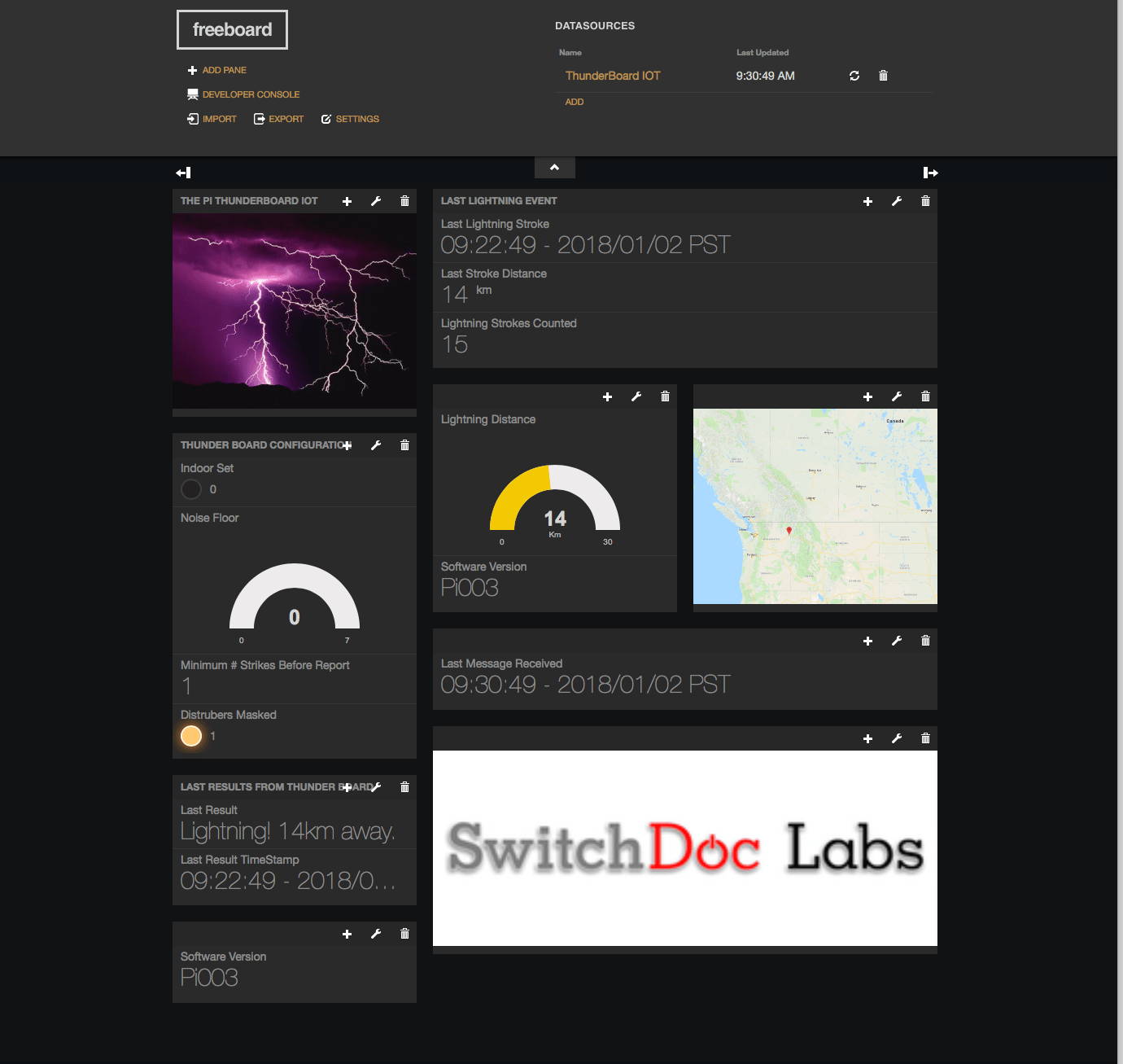Refresh ThunderBoard IOT datasource

click(854, 76)
